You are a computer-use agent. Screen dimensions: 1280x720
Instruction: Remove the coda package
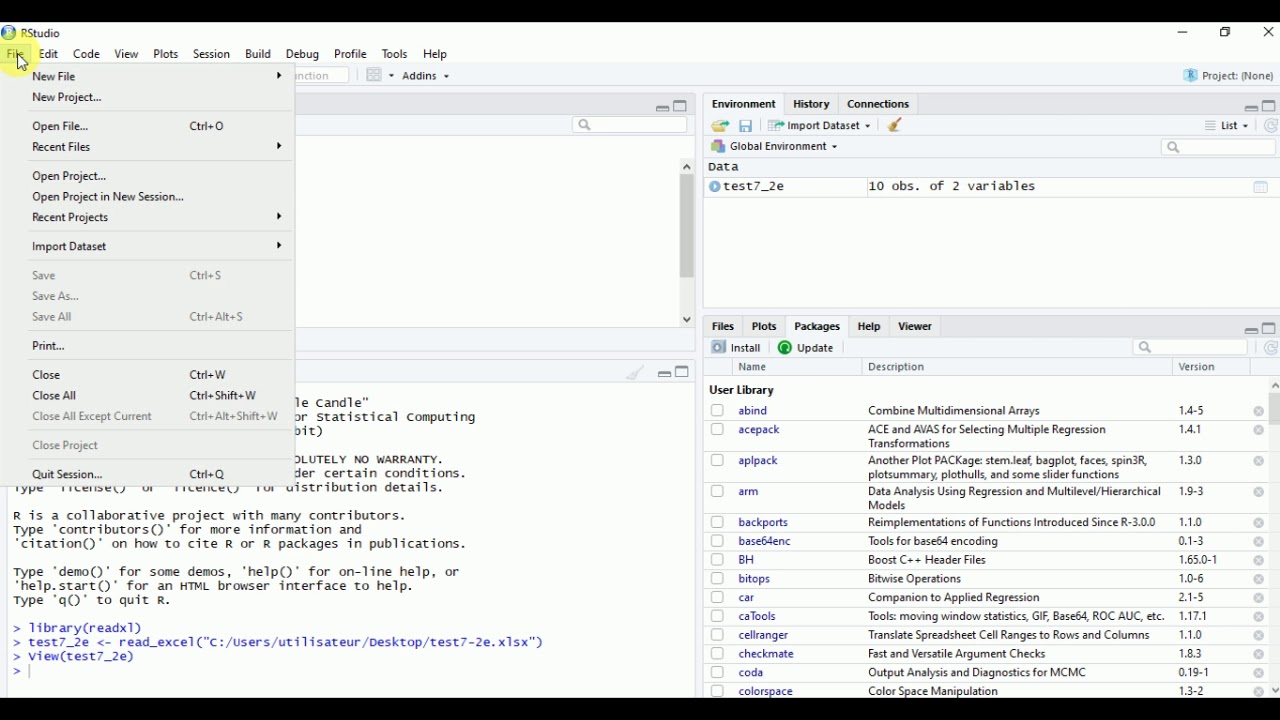point(1259,675)
